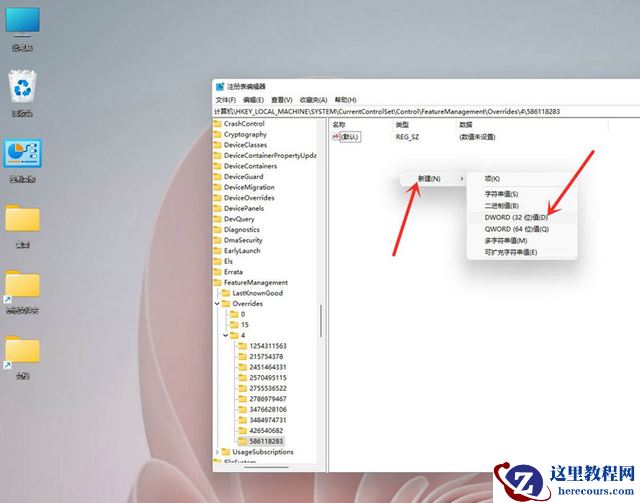Click folder icon beside LastKnownGood

pyautogui.click(x=226, y=293)
